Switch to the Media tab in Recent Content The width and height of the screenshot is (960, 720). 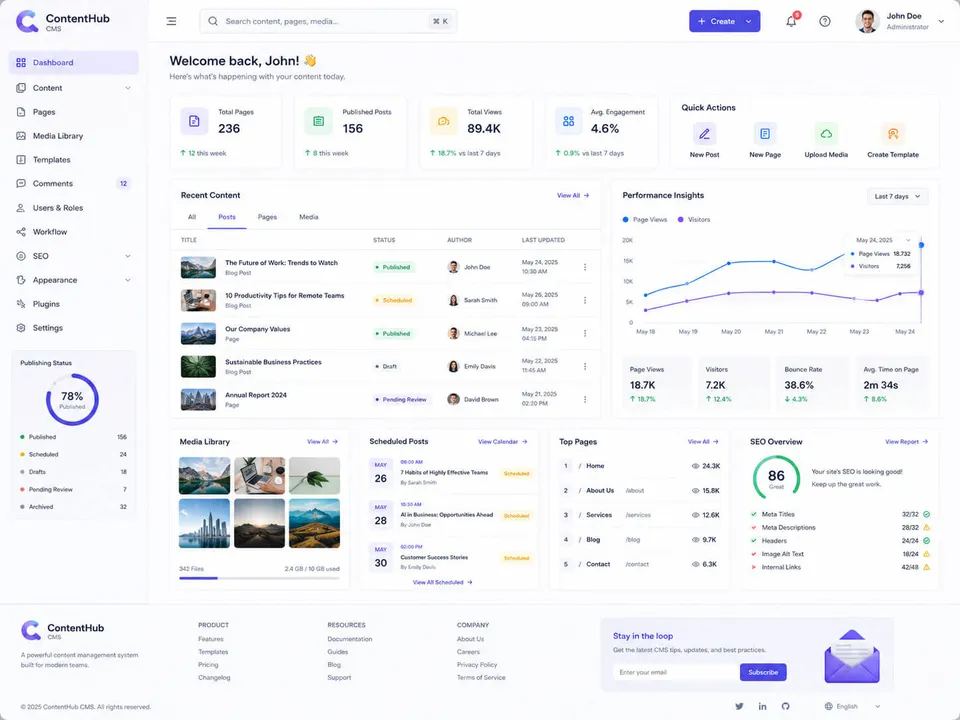tap(309, 217)
